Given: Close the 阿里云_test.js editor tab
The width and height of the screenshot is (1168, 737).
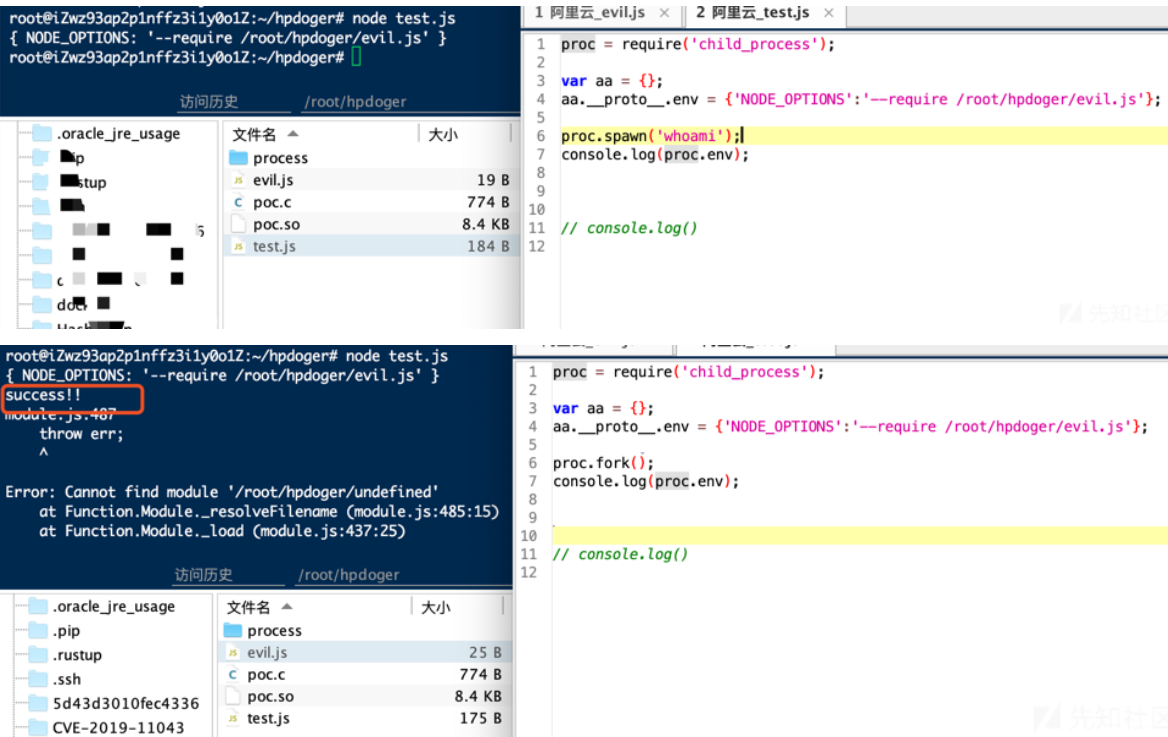Looking at the screenshot, I should tap(828, 13).
